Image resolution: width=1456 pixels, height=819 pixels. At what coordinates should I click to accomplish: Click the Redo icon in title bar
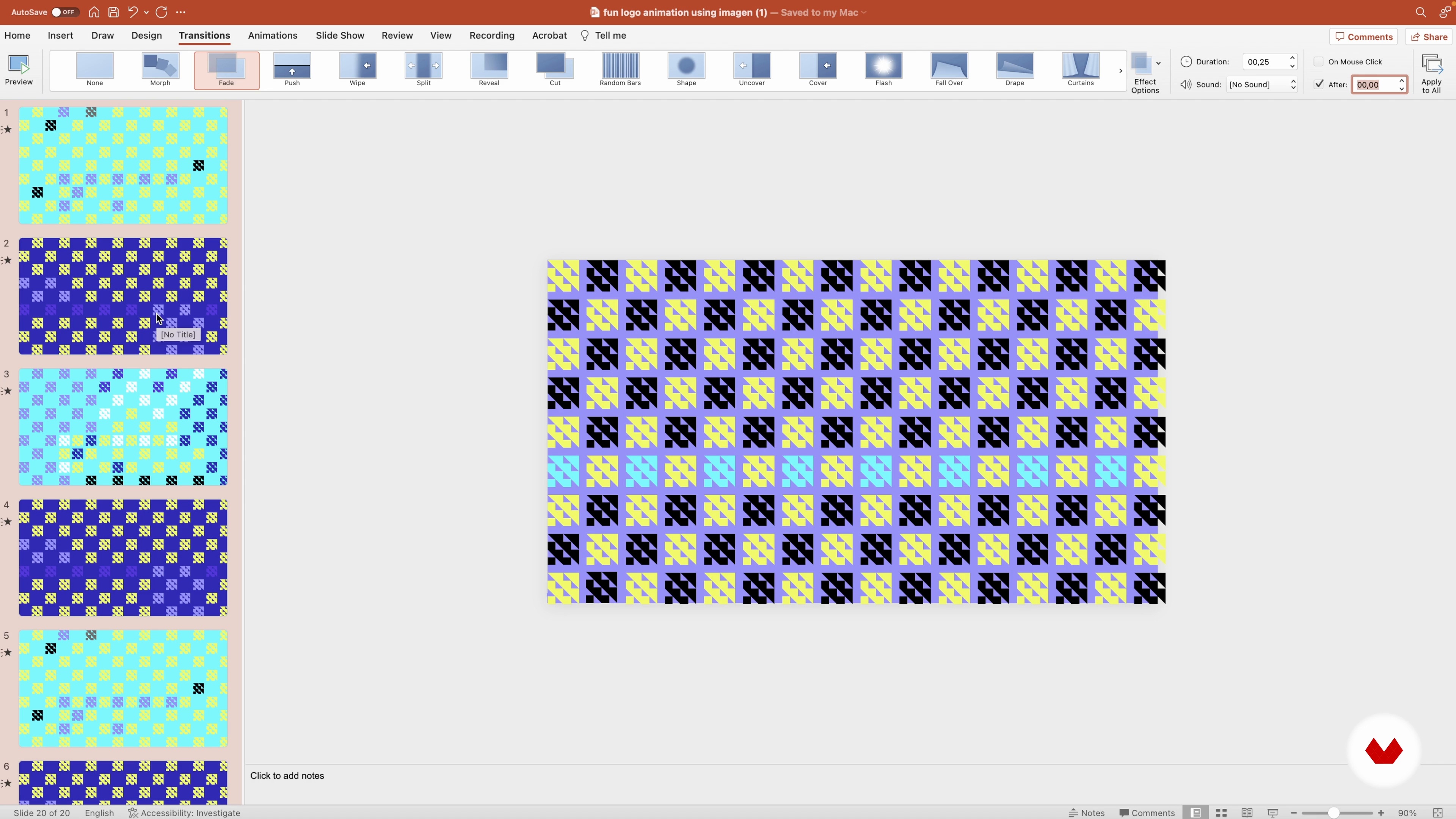click(162, 12)
